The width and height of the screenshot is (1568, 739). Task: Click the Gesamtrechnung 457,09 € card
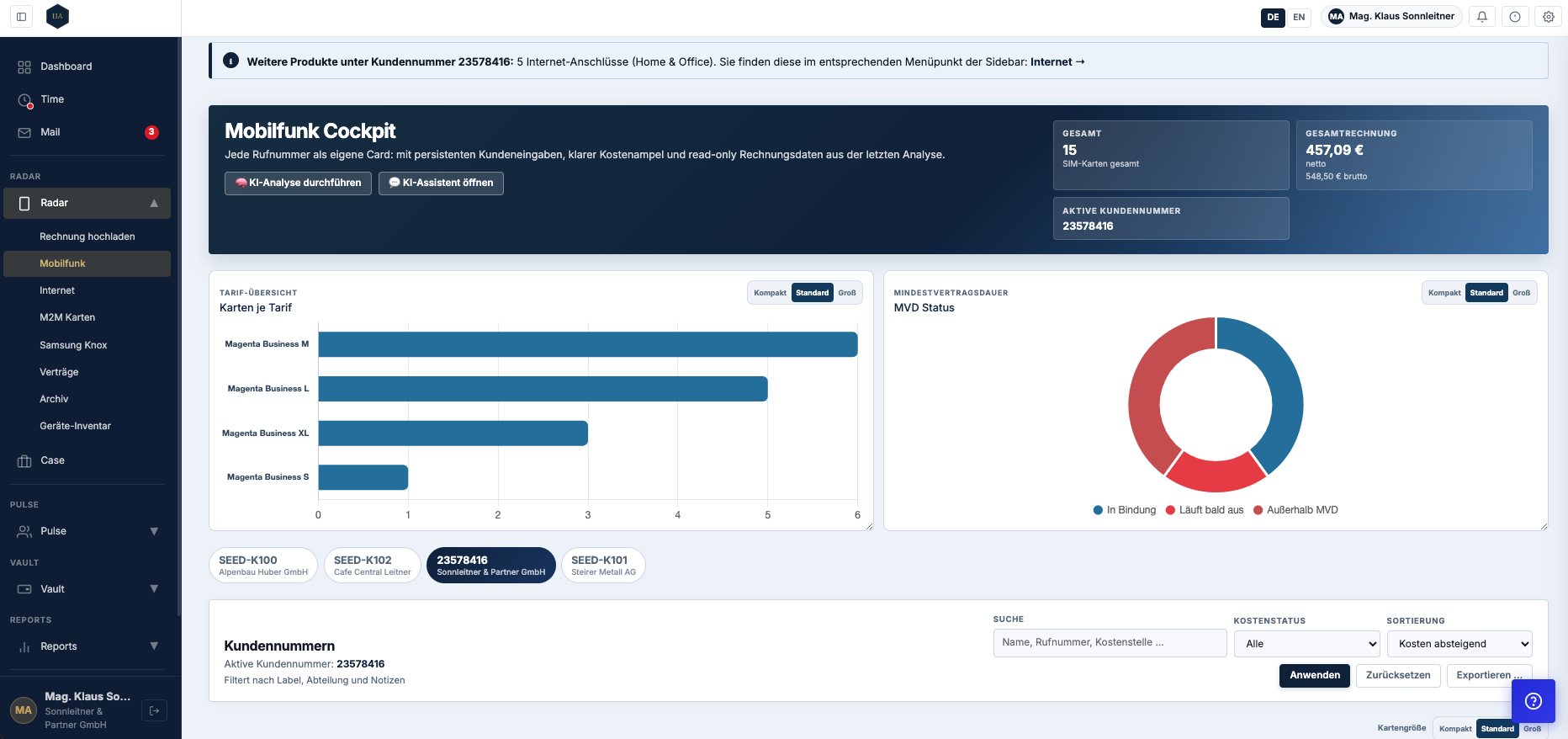pyautogui.click(x=1414, y=155)
